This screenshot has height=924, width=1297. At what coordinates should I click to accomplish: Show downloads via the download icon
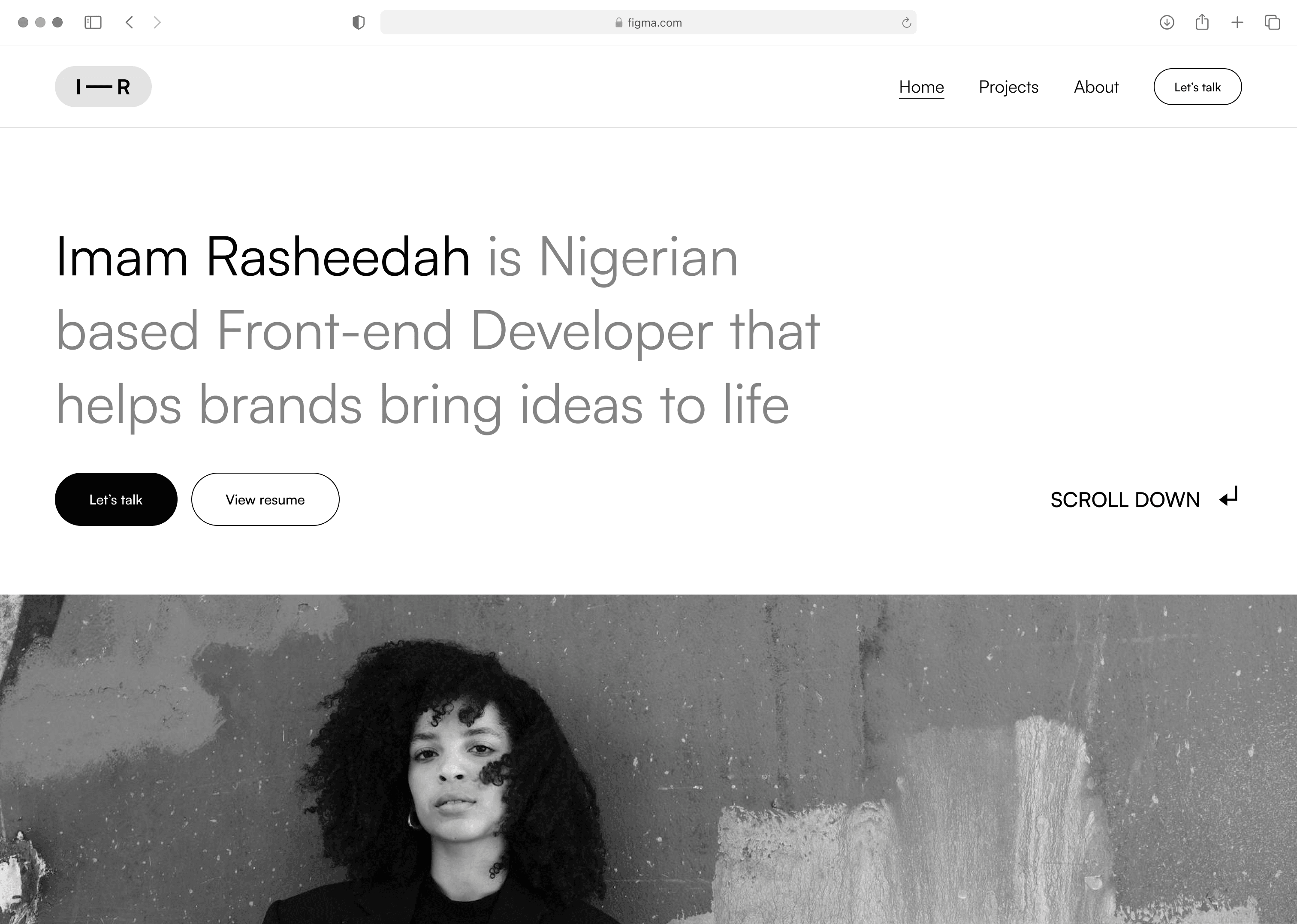coord(1167,22)
